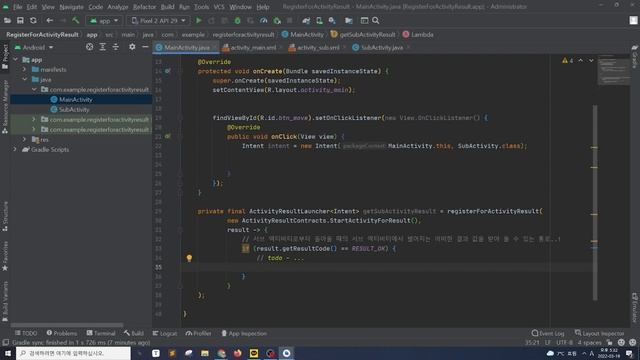The height and width of the screenshot is (360, 640).
Task: Expand Gradle Scripts node
Action: coord(16,149)
